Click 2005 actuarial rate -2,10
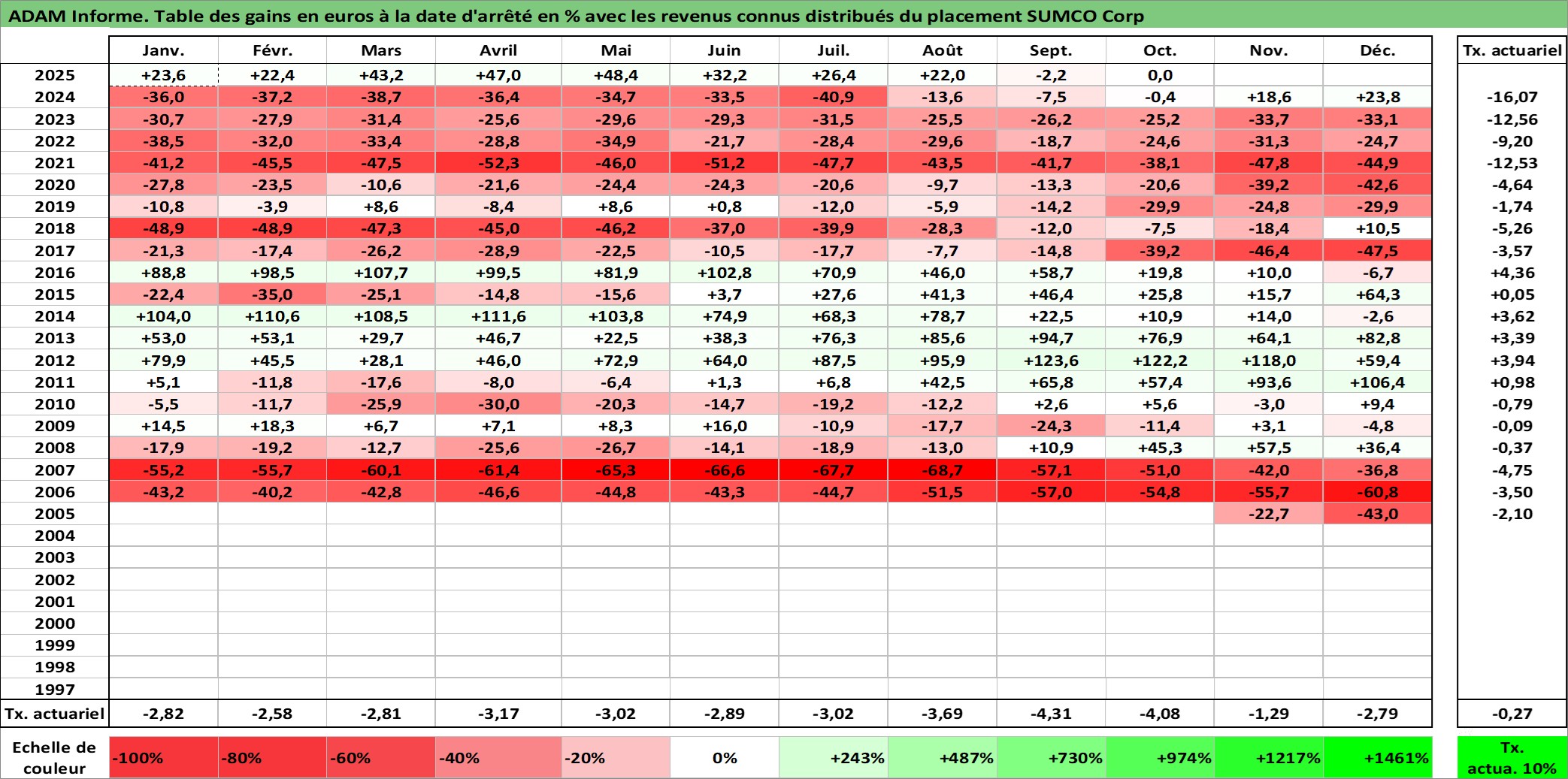Image resolution: width=1568 pixels, height=779 pixels. 1512,514
